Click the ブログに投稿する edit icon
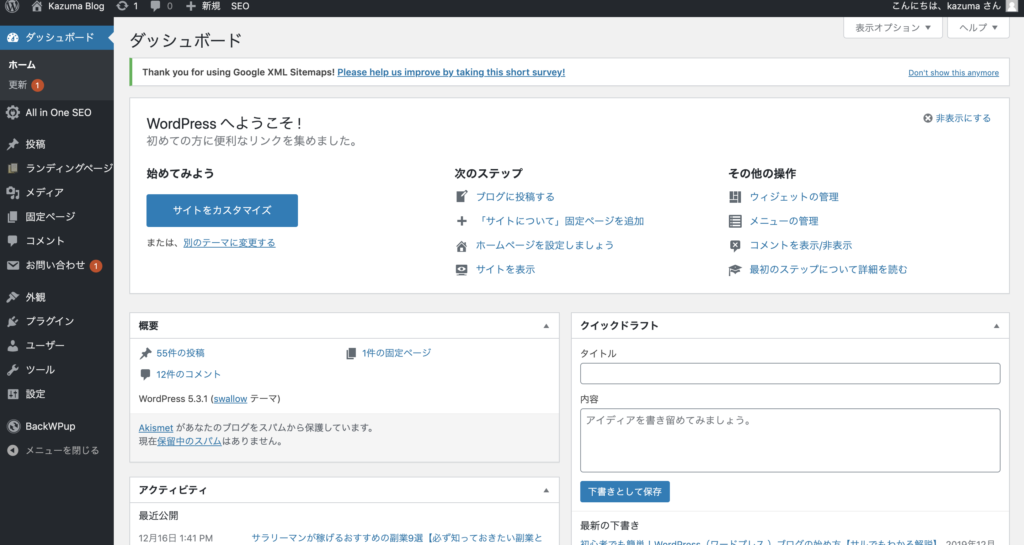 coord(462,196)
